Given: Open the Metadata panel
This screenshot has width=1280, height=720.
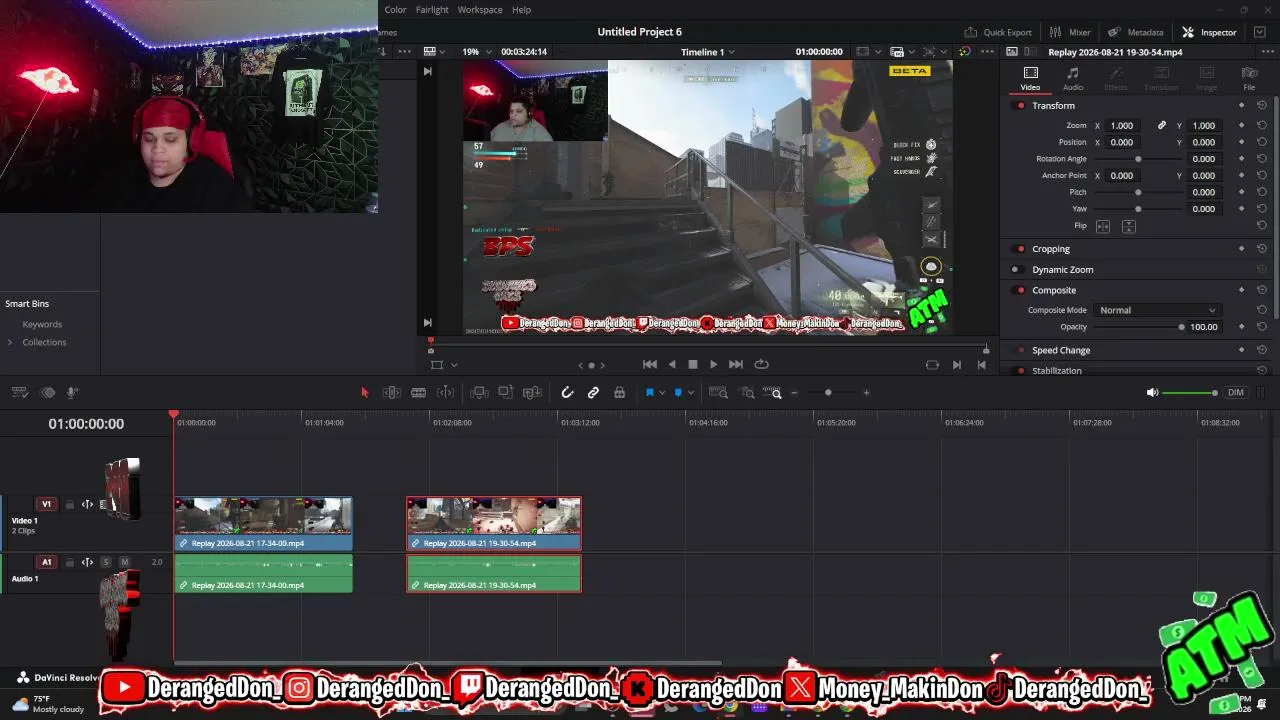Looking at the screenshot, I should pyautogui.click(x=1136, y=32).
